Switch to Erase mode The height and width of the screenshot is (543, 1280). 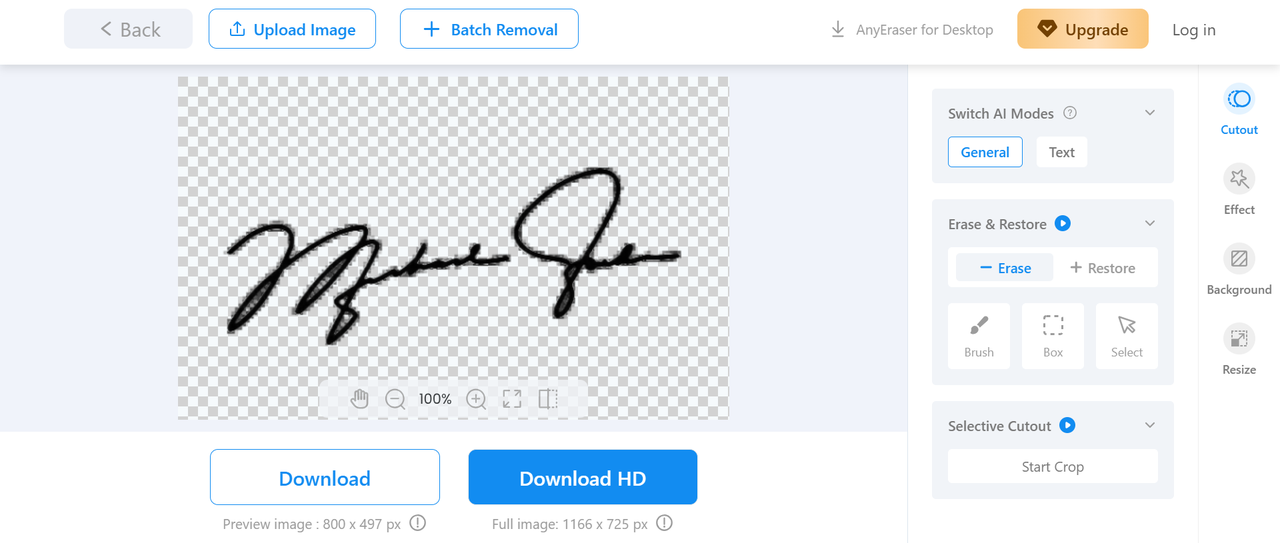tap(1005, 268)
